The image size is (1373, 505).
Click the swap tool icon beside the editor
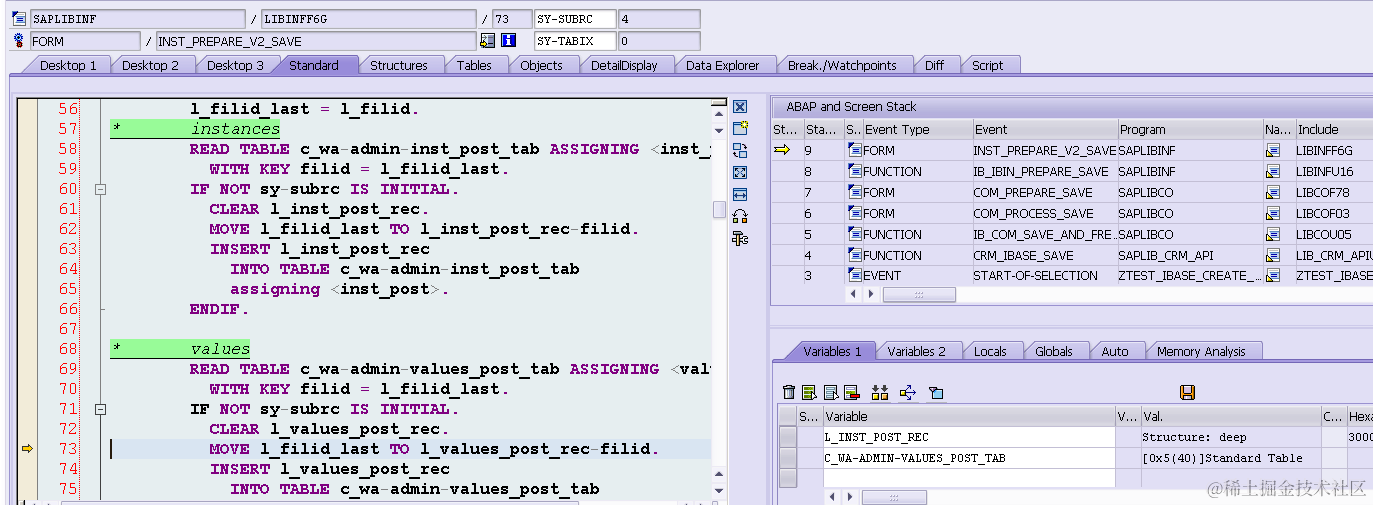click(x=740, y=216)
